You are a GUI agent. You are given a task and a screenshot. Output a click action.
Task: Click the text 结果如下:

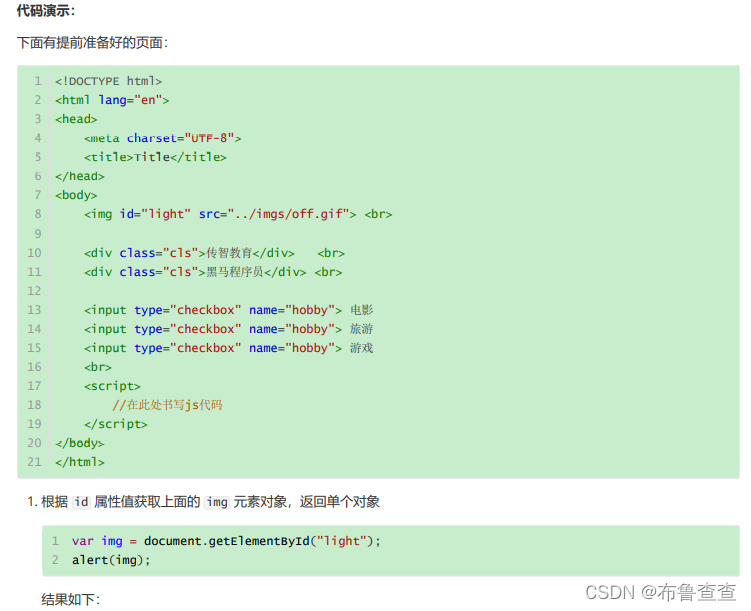pyautogui.click(x=71, y=600)
